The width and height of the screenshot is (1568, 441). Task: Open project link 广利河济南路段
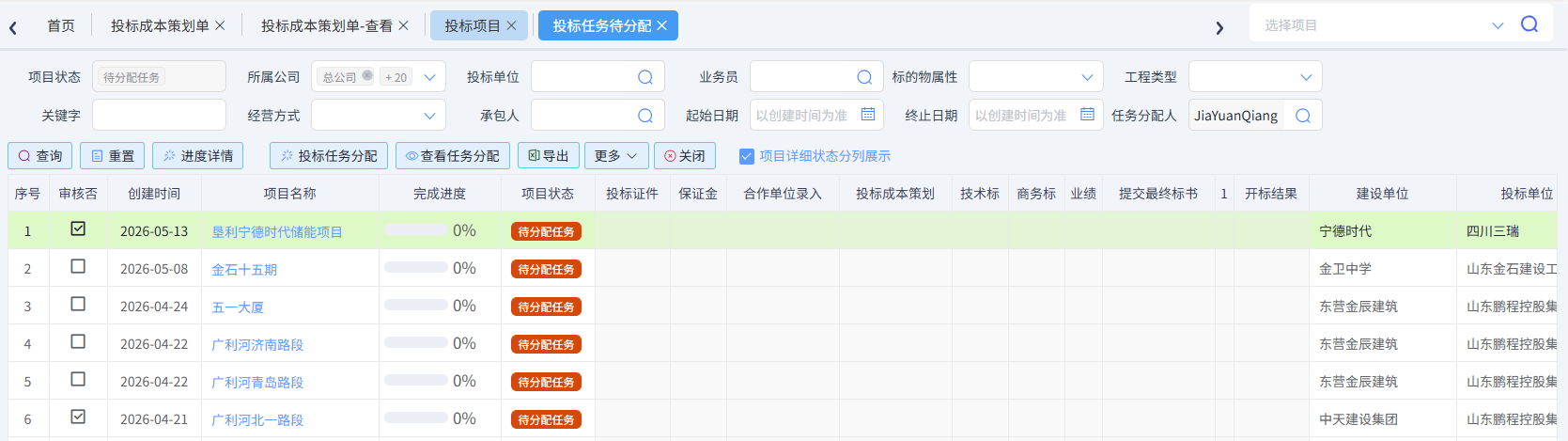pos(257,344)
